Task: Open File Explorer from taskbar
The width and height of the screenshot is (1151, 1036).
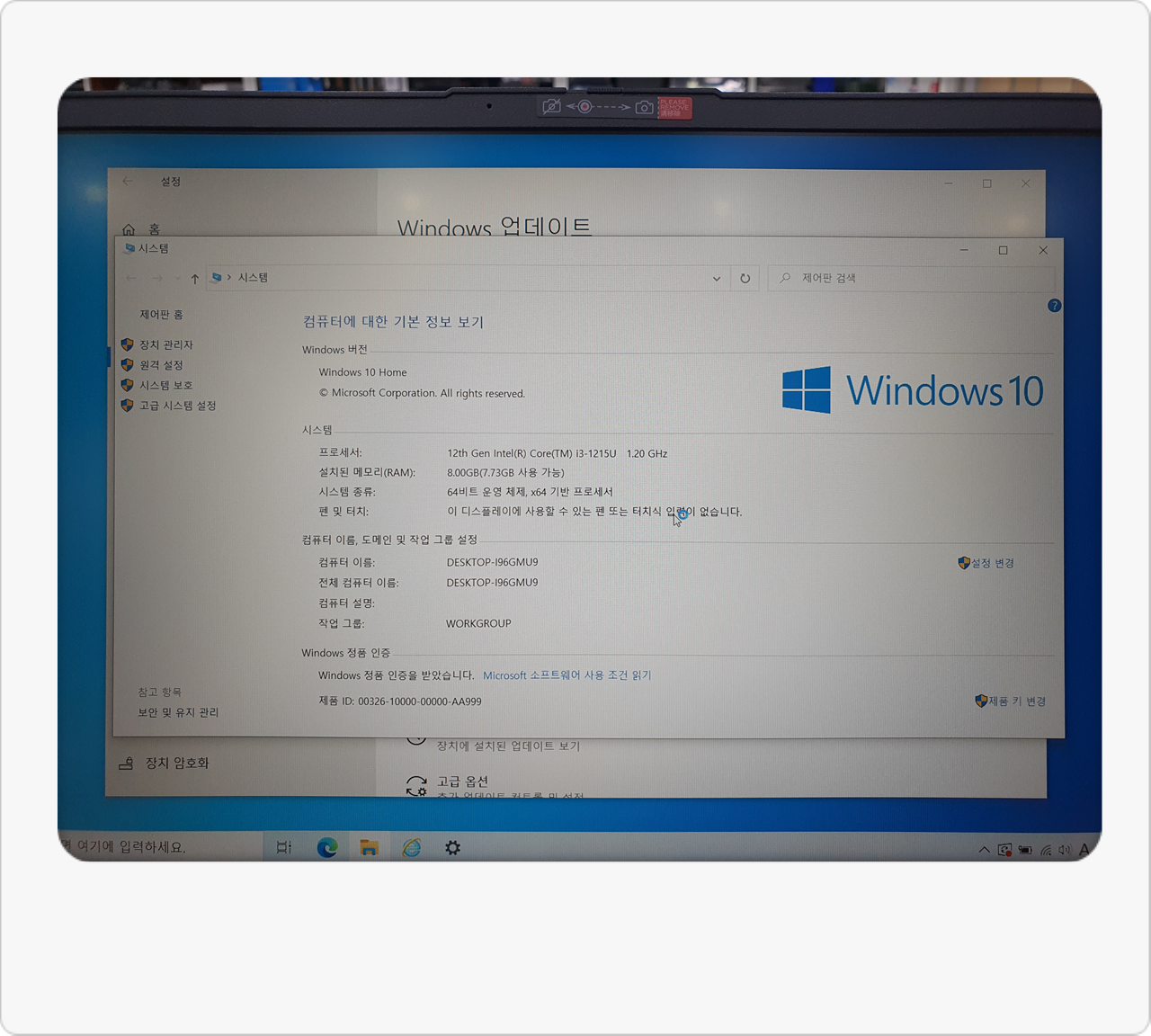Action: (x=369, y=847)
